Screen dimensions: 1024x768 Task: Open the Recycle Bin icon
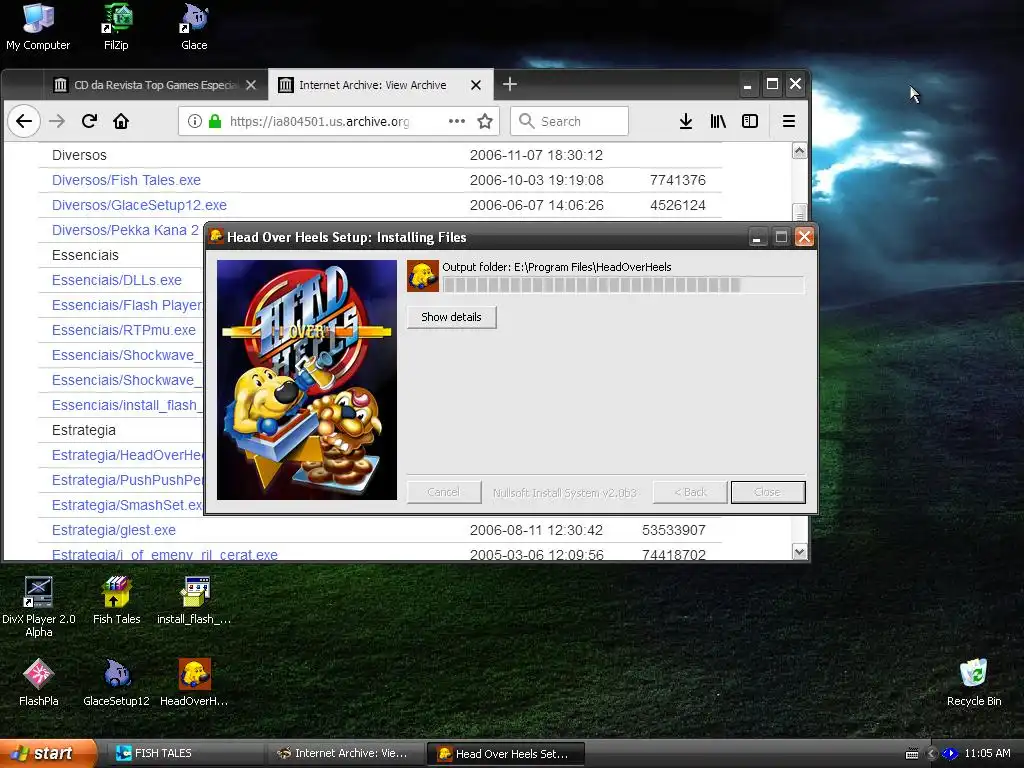pos(974,682)
